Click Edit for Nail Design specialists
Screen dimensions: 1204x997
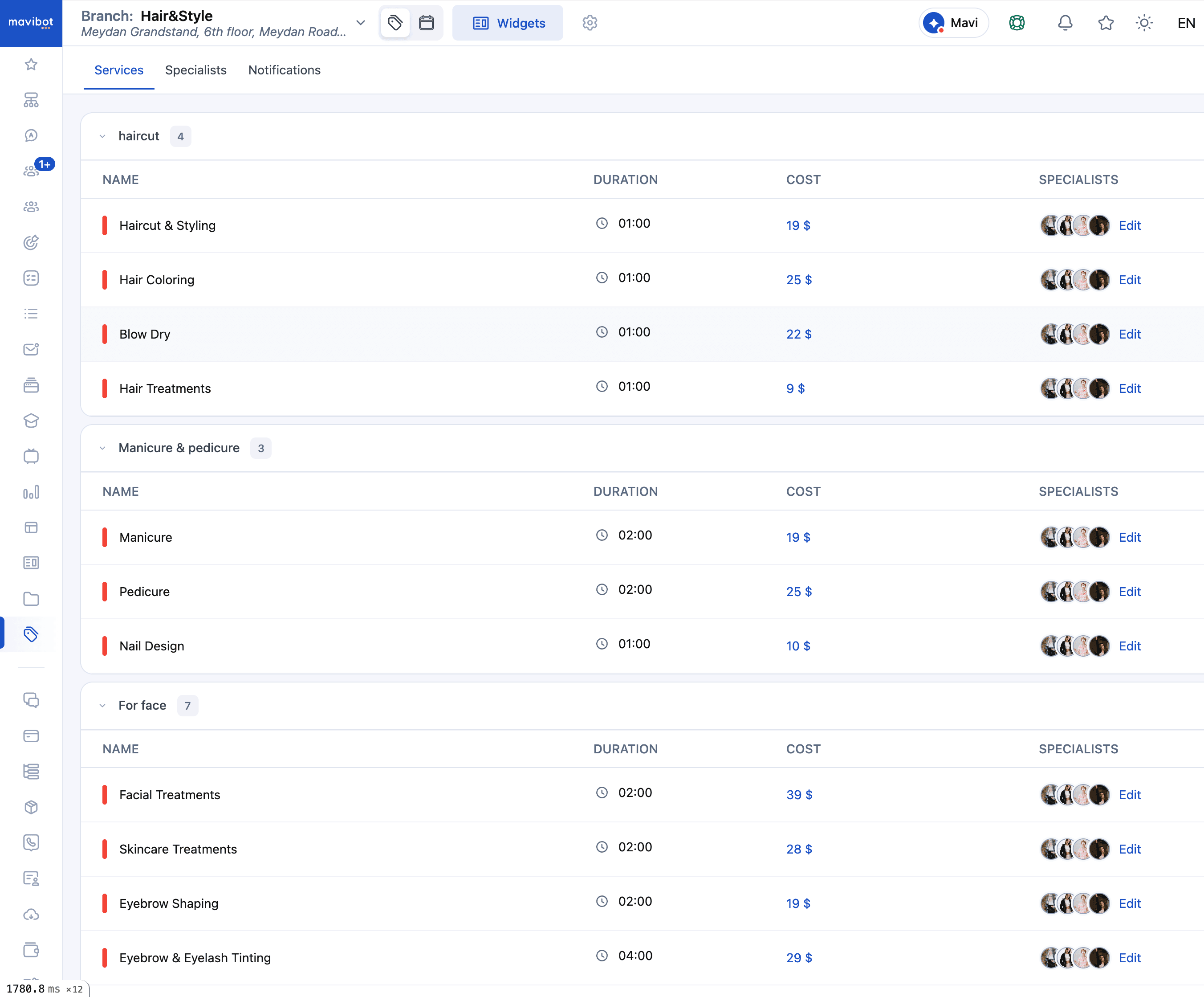pos(1130,646)
